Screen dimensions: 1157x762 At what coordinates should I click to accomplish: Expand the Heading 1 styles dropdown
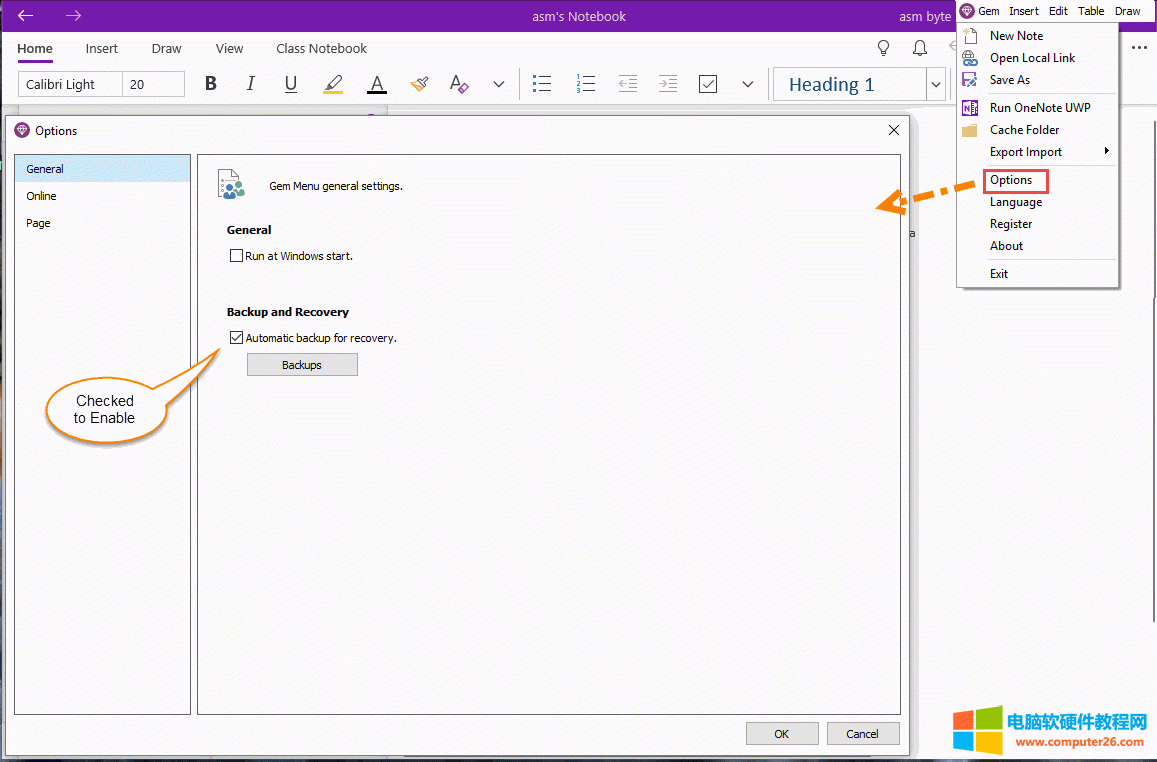[x=936, y=84]
